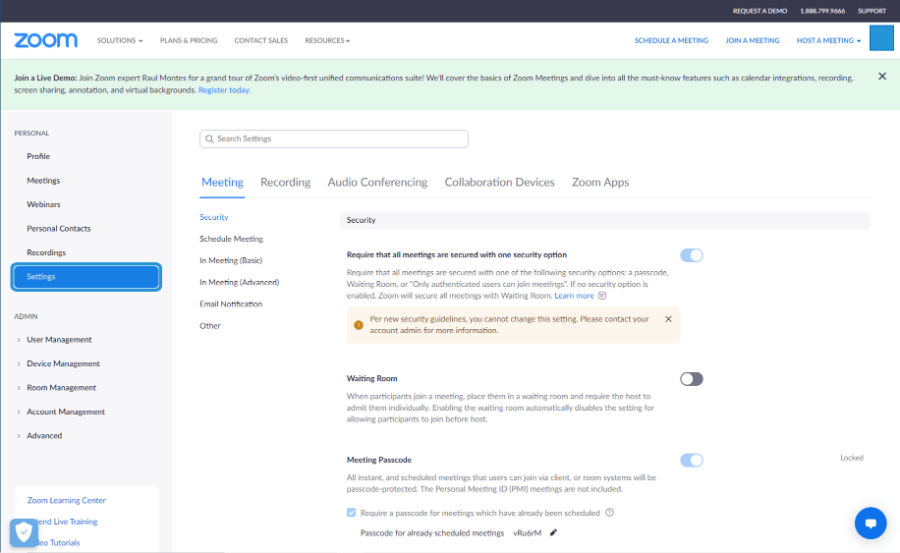Toggle the Meeting Passcode switch
900x553 pixels.
click(692, 460)
